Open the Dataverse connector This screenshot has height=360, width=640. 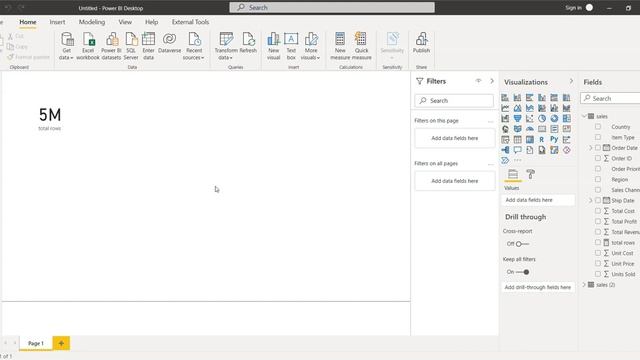coord(169,43)
